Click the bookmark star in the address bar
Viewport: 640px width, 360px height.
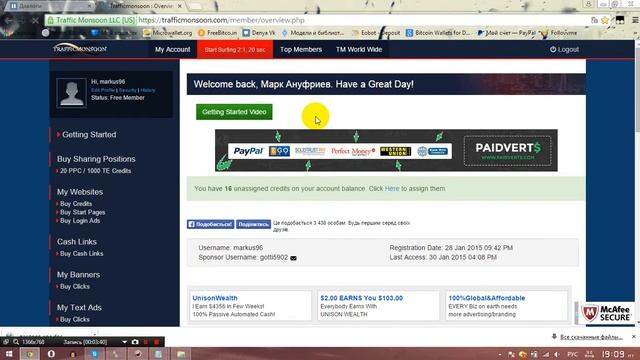605,20
